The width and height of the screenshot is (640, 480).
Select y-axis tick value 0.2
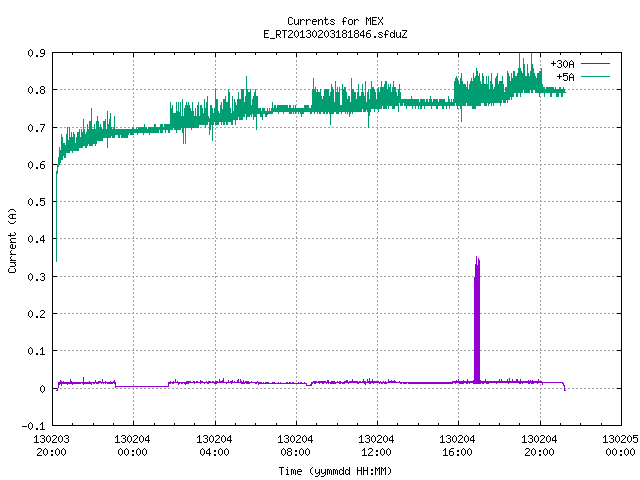pyautogui.click(x=36, y=314)
